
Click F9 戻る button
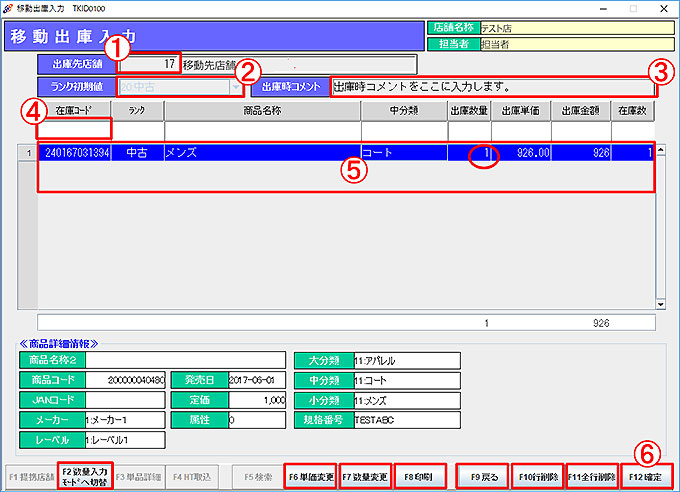484,477
